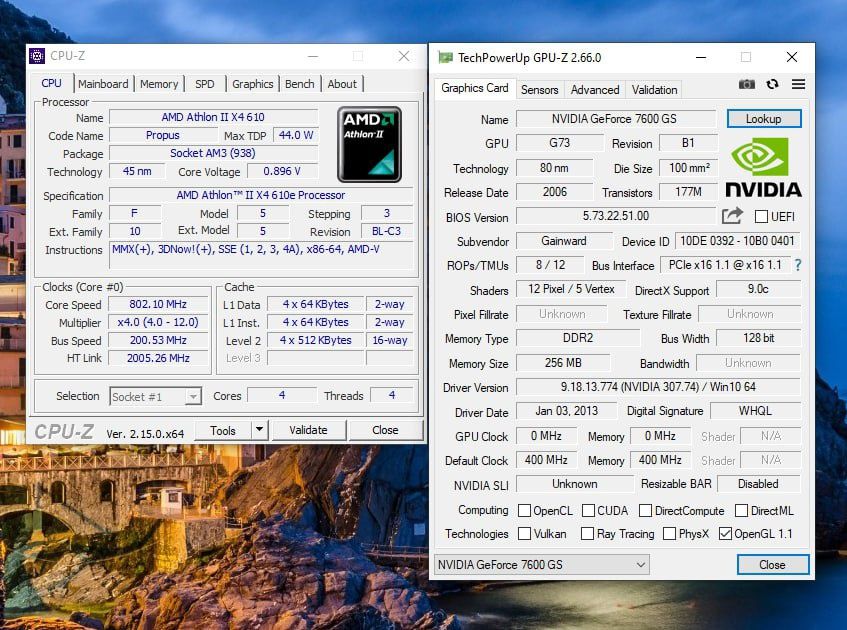Click the Tools button in CPU-Z
Image resolution: width=847 pixels, height=630 pixels.
[223, 430]
